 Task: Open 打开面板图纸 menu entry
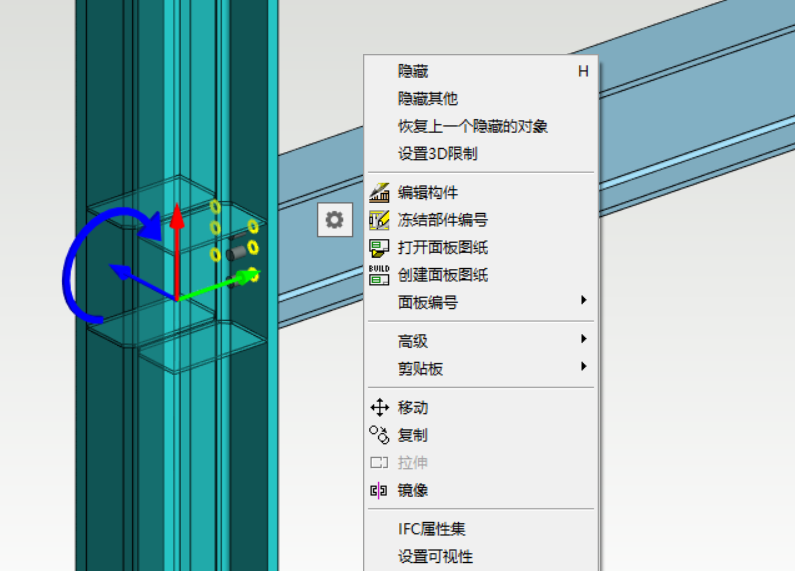pos(481,247)
